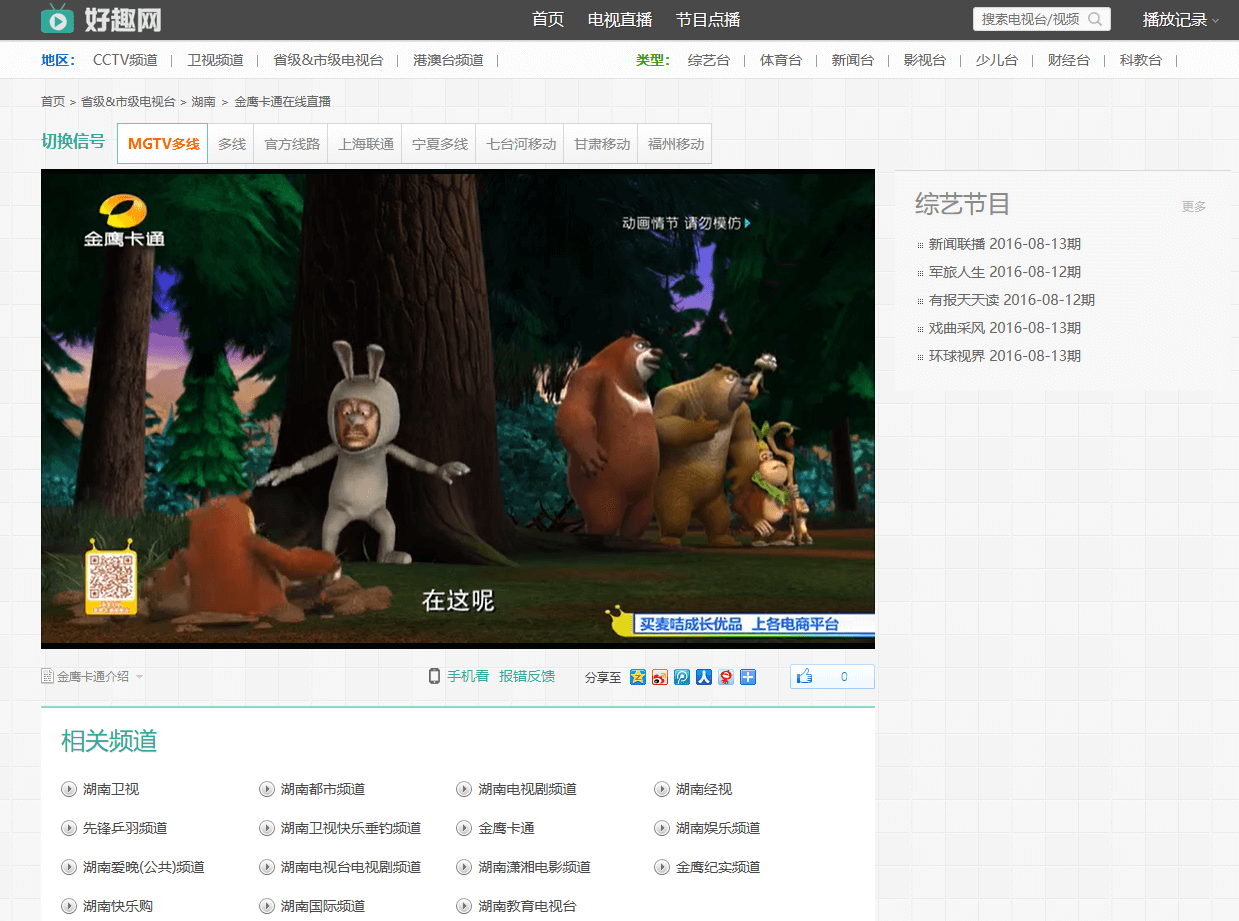This screenshot has width=1239, height=921.
Task: Open 省级&市级电视台 region link
Action: click(328, 60)
